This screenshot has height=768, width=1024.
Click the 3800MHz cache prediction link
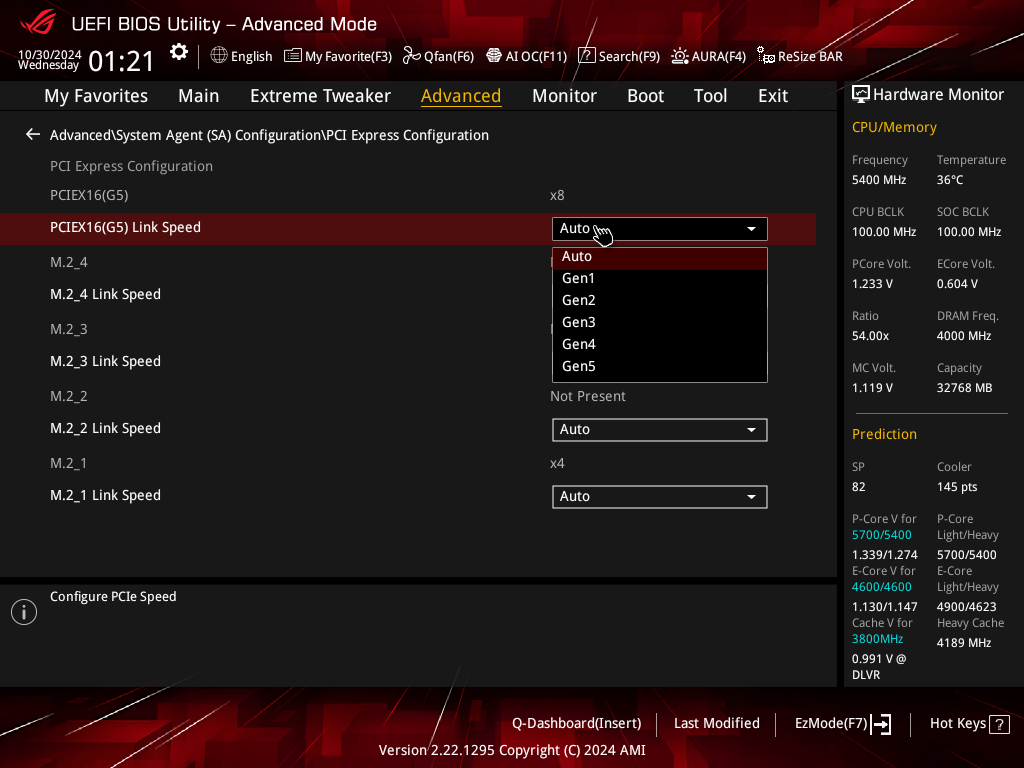(x=878, y=639)
